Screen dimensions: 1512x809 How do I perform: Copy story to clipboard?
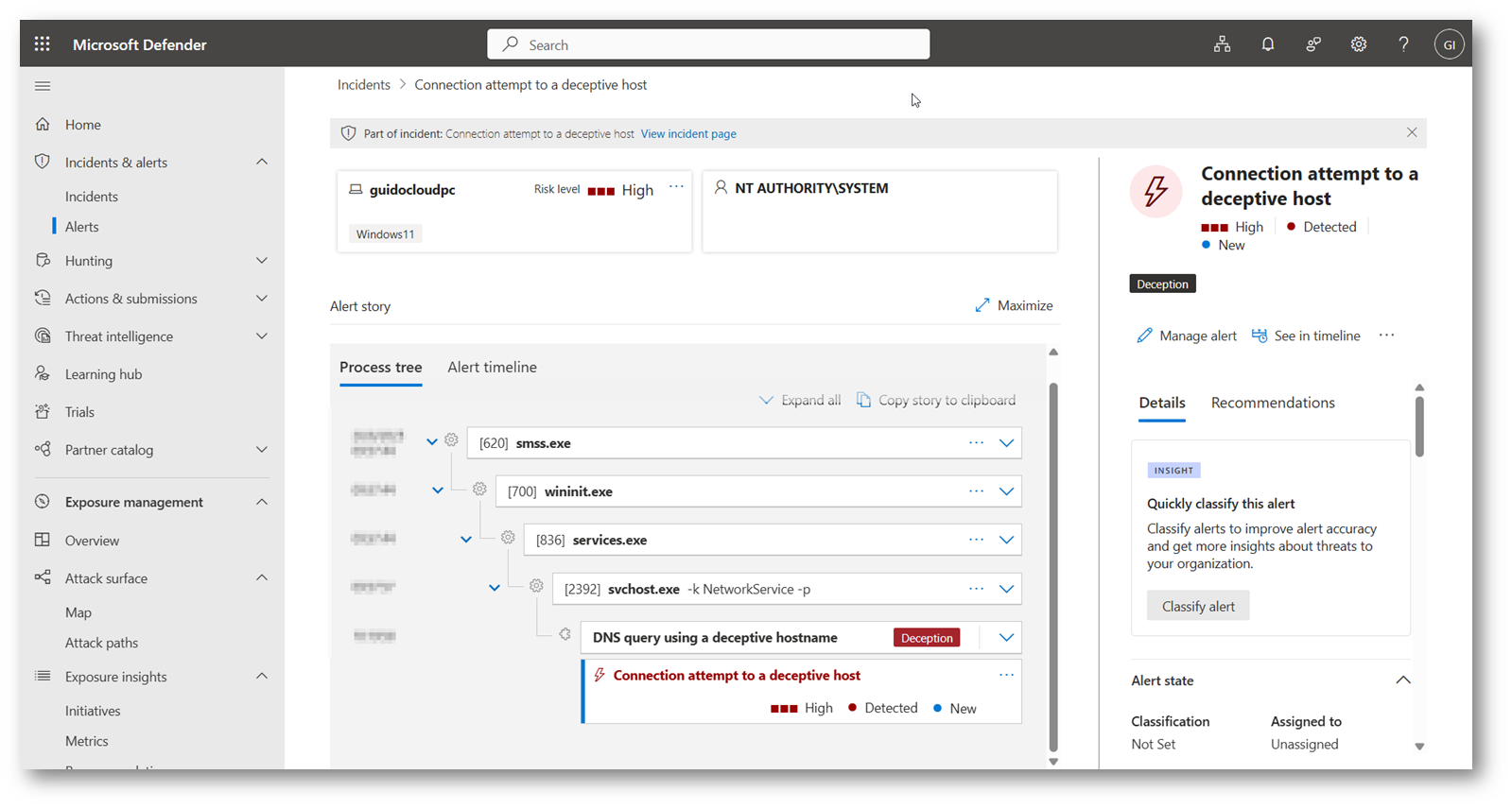936,400
